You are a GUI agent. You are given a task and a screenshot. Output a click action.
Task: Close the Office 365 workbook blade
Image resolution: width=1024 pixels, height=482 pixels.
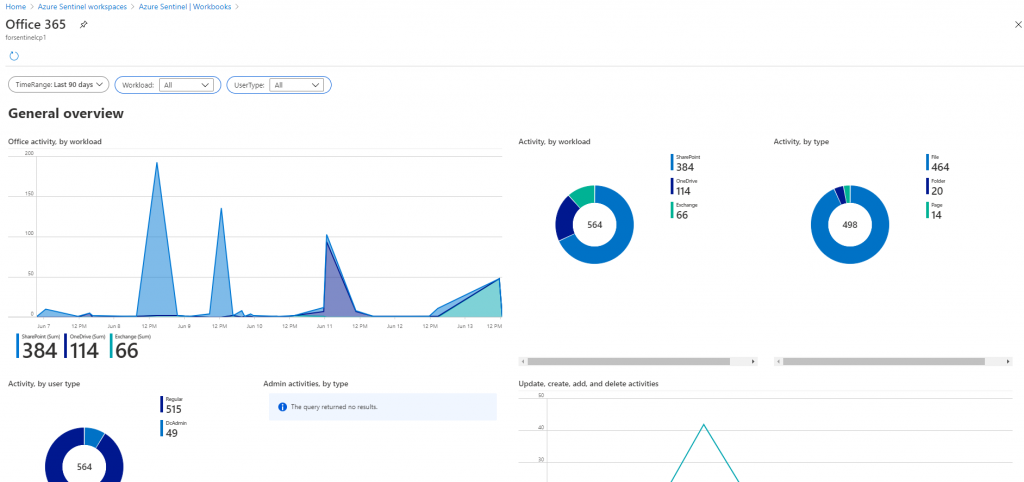tap(1017, 25)
